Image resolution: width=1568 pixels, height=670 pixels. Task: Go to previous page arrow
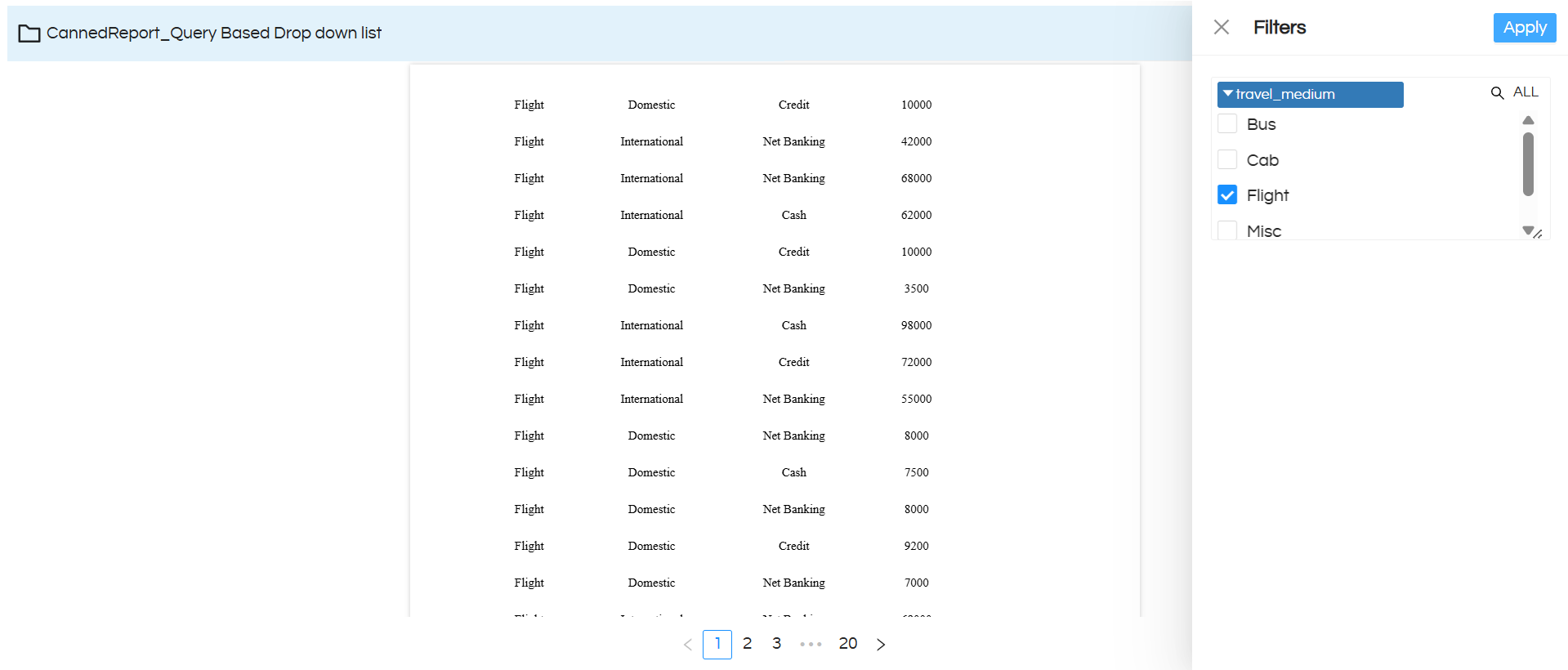[687, 645]
